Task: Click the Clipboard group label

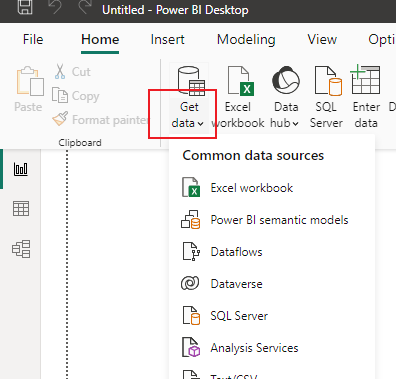Action: (80, 143)
